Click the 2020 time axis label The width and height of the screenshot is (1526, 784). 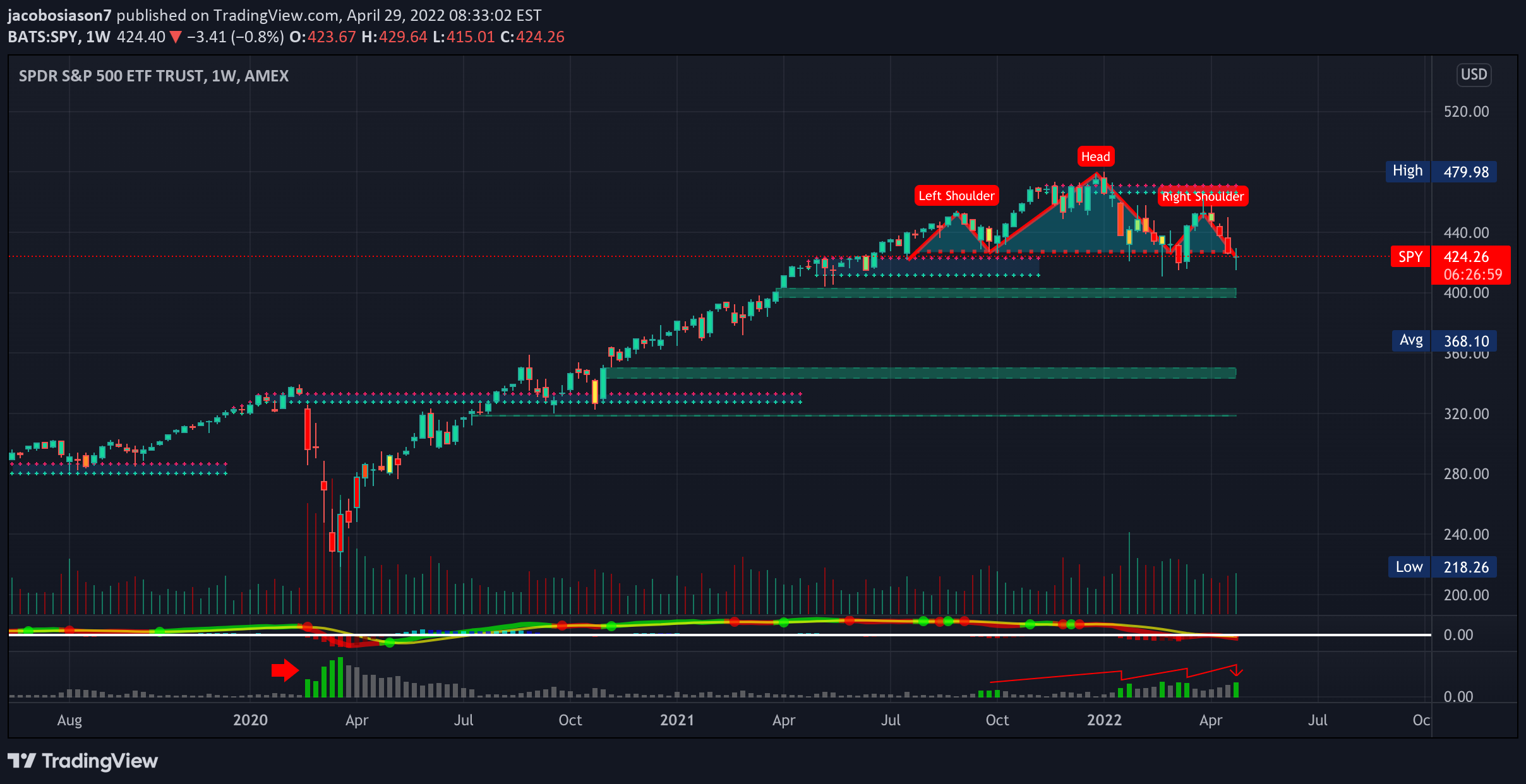[x=250, y=720]
